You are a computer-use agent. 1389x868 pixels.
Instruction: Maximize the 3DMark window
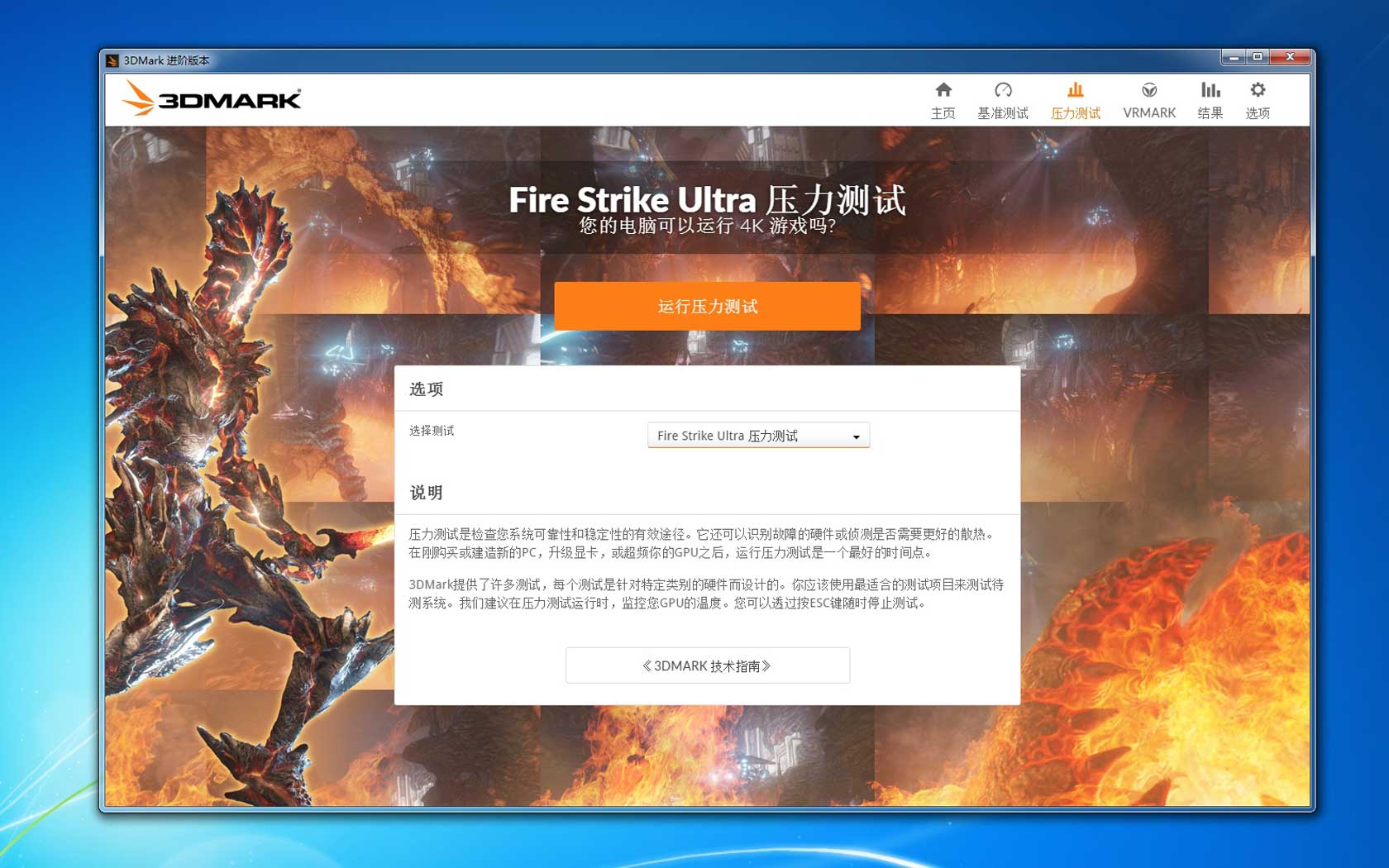1258,57
